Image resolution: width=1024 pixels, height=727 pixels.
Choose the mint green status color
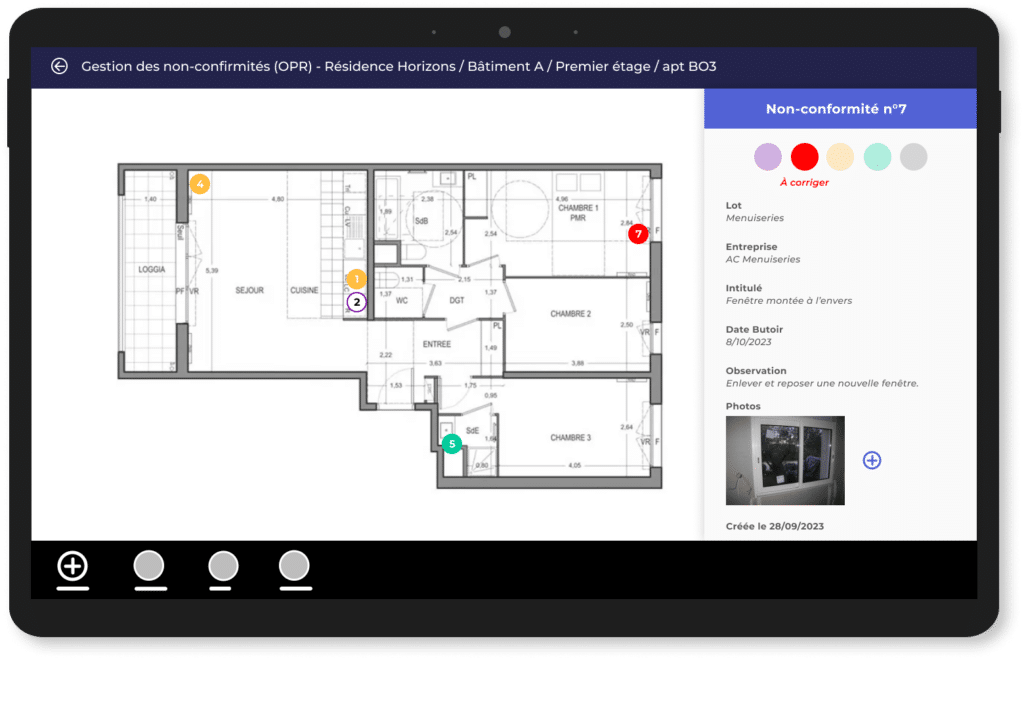coord(877,157)
